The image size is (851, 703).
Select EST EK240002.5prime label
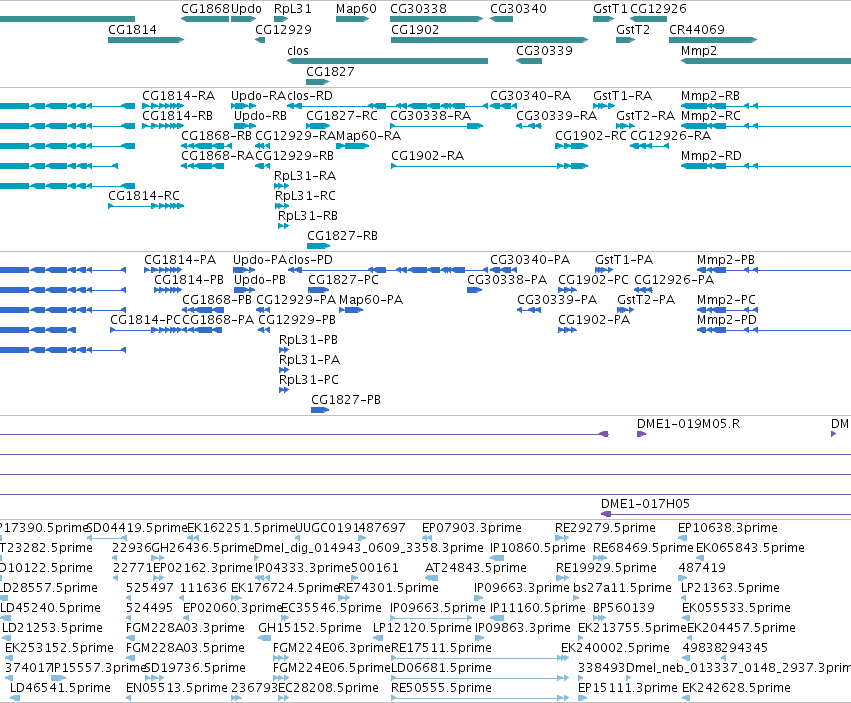pos(615,648)
